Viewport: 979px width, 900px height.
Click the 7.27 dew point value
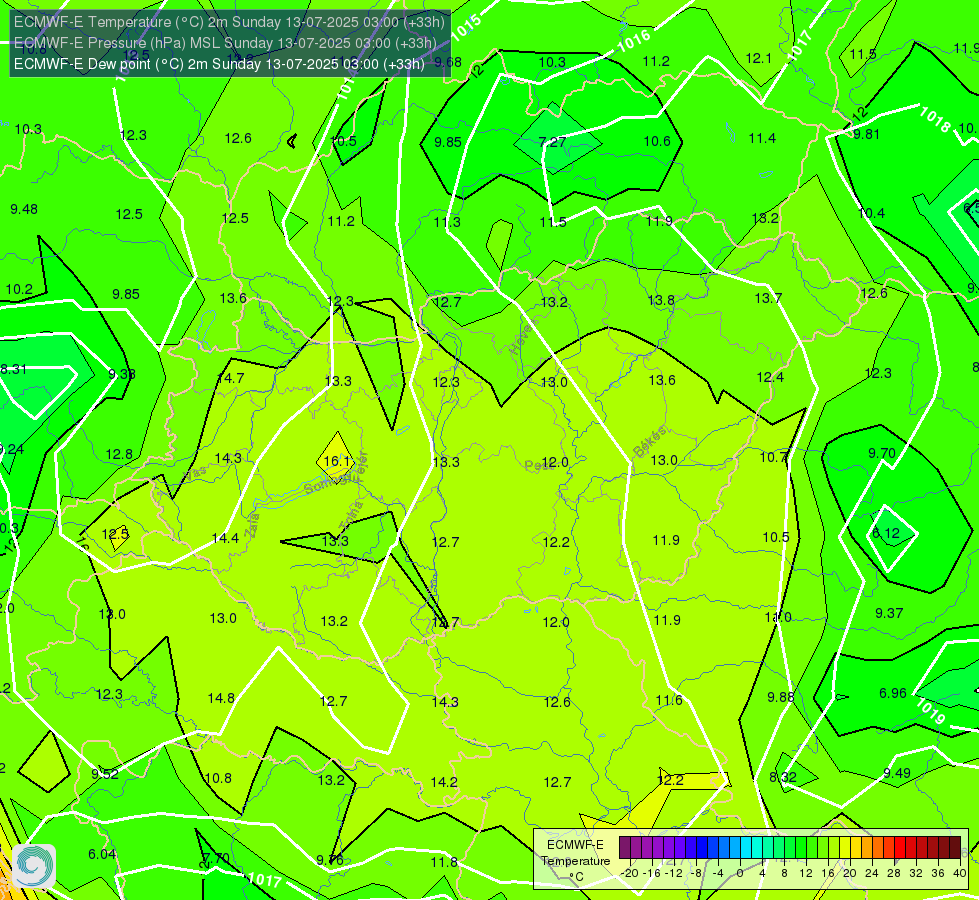pyautogui.click(x=552, y=142)
